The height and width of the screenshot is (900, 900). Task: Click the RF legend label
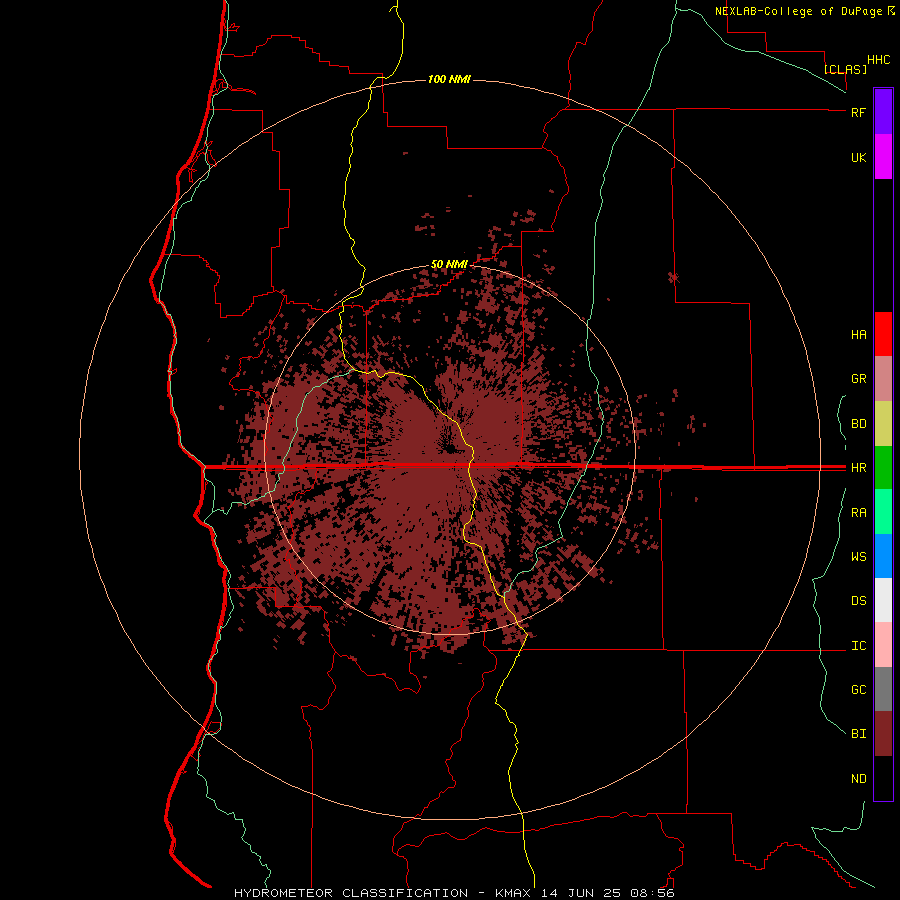tap(858, 112)
